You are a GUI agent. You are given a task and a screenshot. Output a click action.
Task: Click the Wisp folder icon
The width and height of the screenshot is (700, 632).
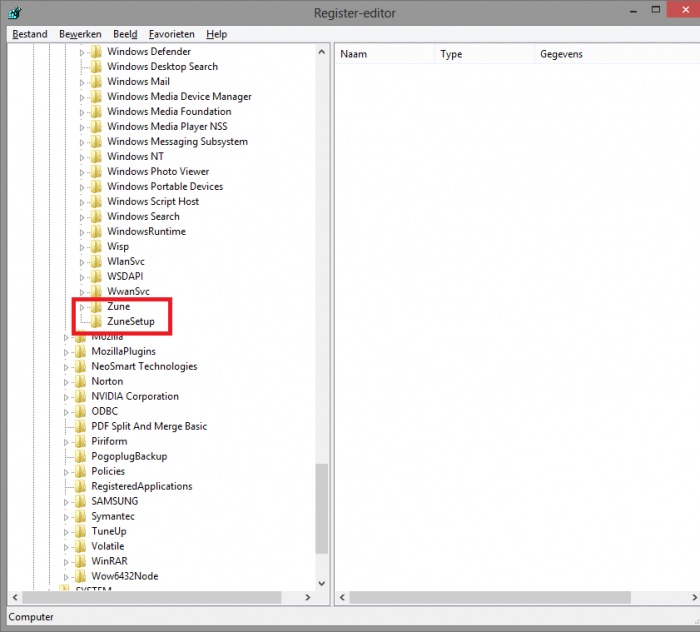tap(96, 246)
